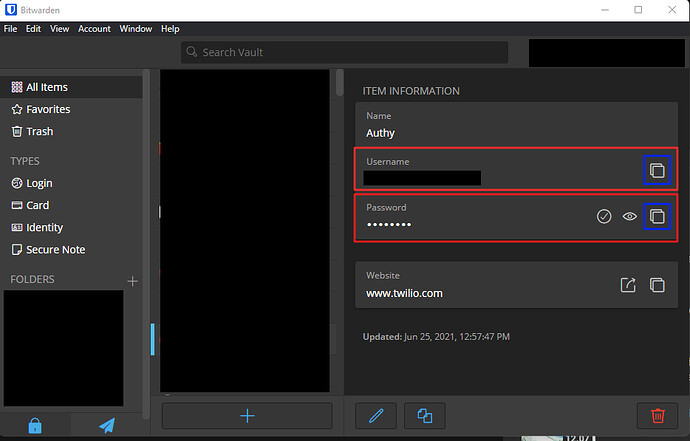Focus the Search Vault field

tap(344, 52)
